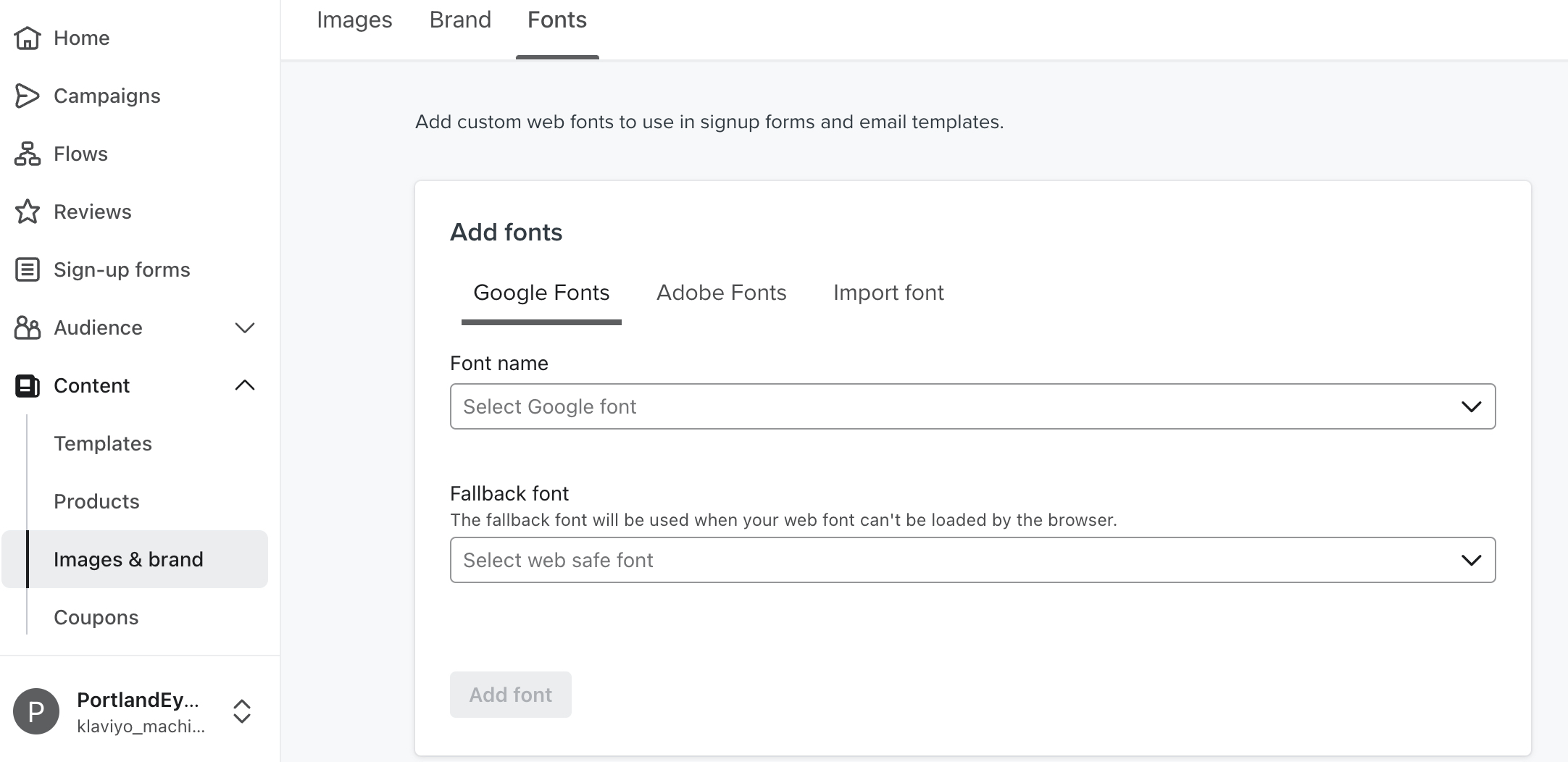Click the Home icon in the sidebar
The height and width of the screenshot is (762, 1568).
click(27, 37)
